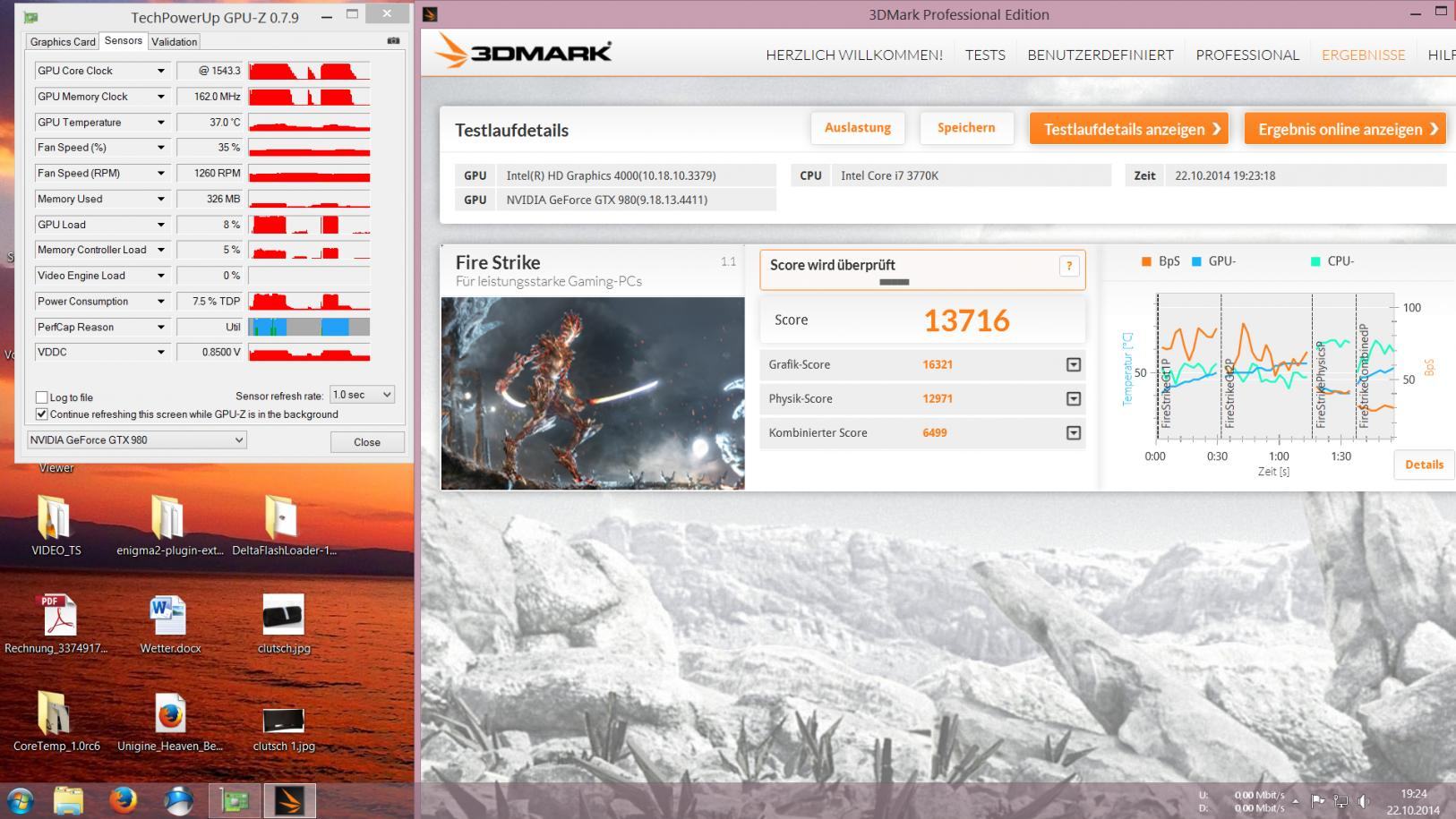Enable the Log to file checkbox
1456x819 pixels.
41,397
